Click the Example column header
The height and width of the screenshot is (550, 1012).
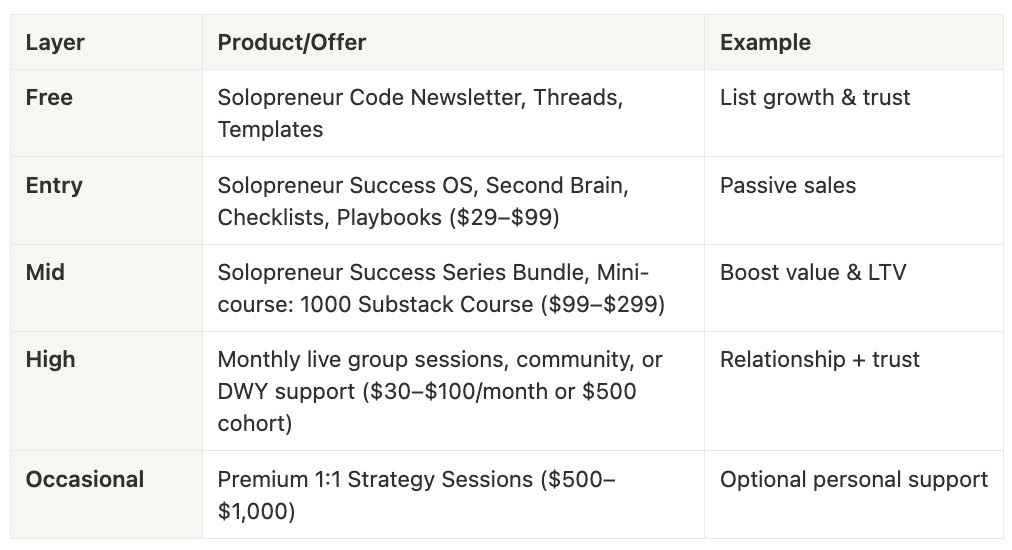tap(853, 43)
